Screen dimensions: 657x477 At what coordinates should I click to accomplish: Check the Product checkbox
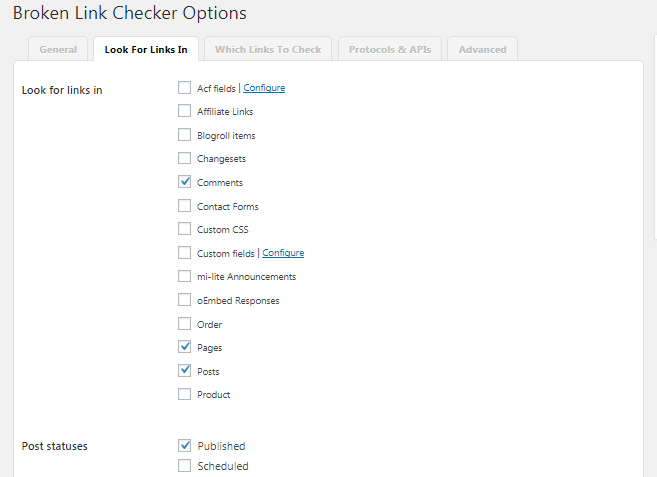(184, 394)
